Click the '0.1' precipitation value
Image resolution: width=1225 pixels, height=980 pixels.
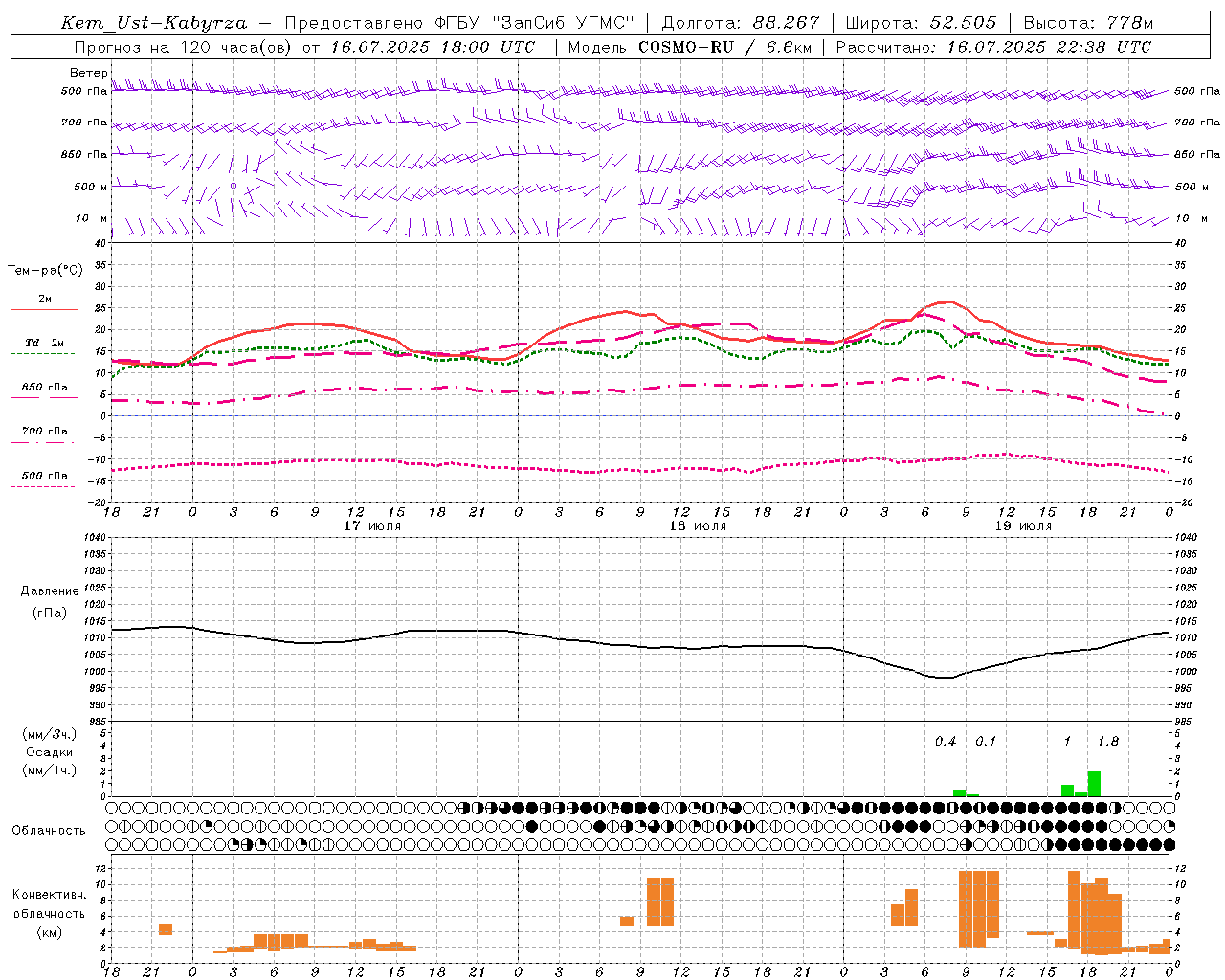(986, 742)
